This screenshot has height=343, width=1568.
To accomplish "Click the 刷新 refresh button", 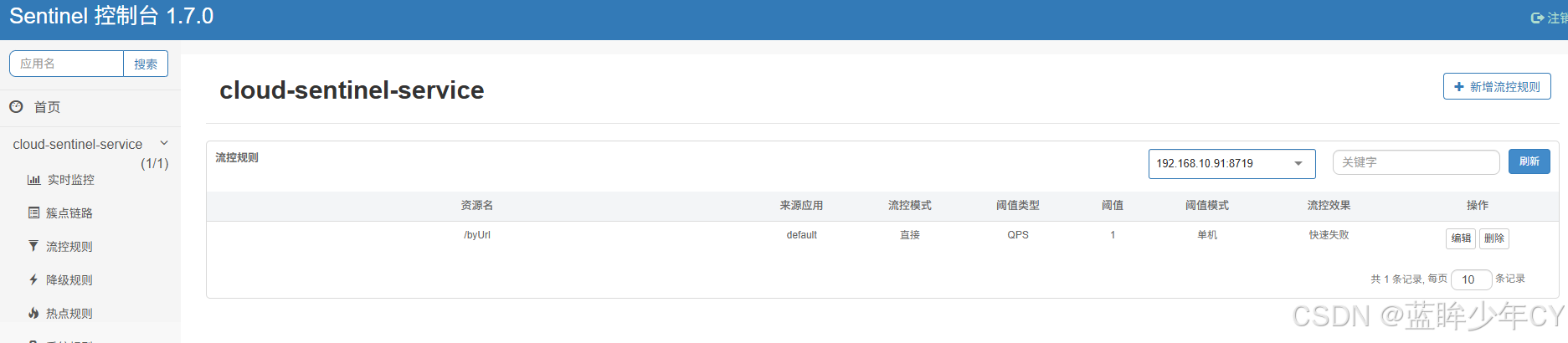I will (1529, 161).
